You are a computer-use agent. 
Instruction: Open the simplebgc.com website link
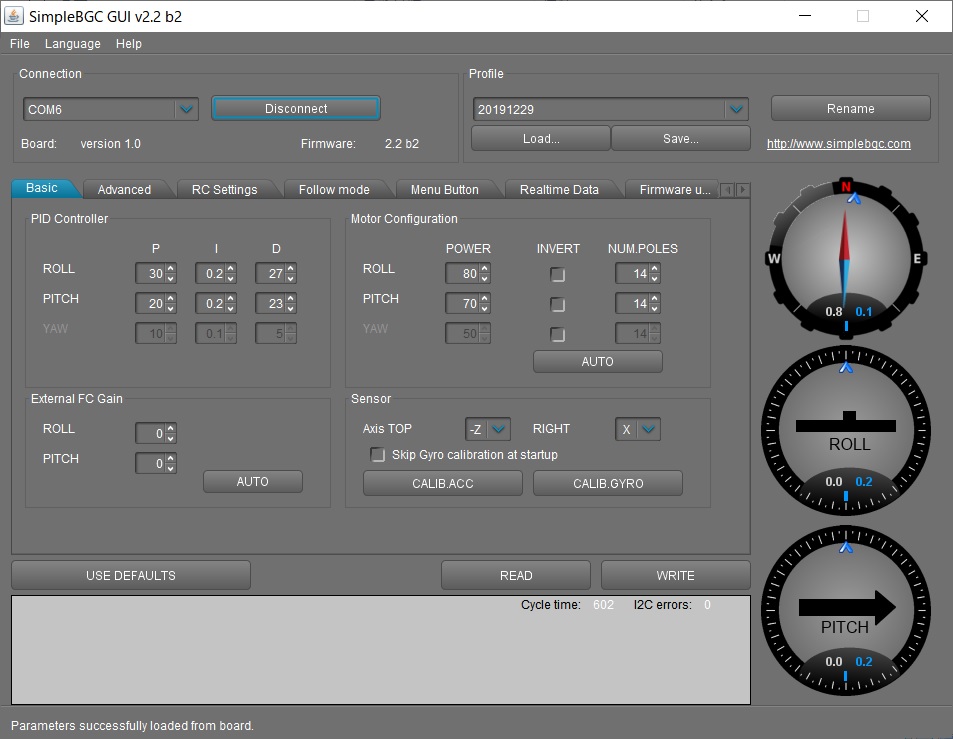[838, 144]
